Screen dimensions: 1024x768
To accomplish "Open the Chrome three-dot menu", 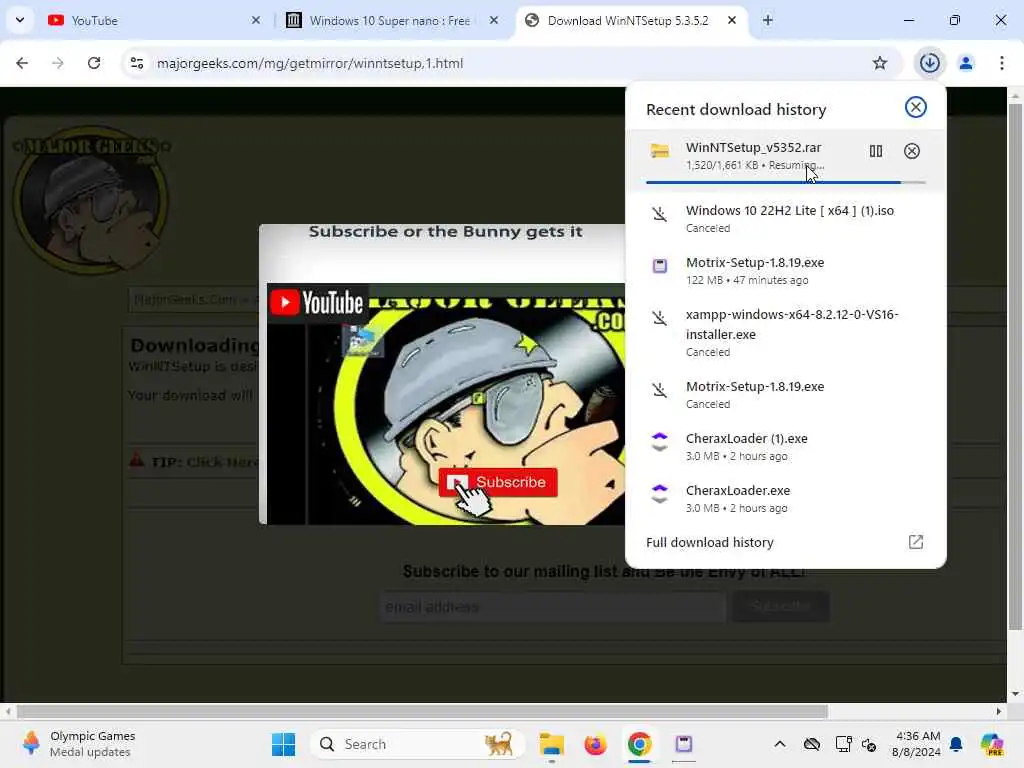I will tap(1001, 63).
